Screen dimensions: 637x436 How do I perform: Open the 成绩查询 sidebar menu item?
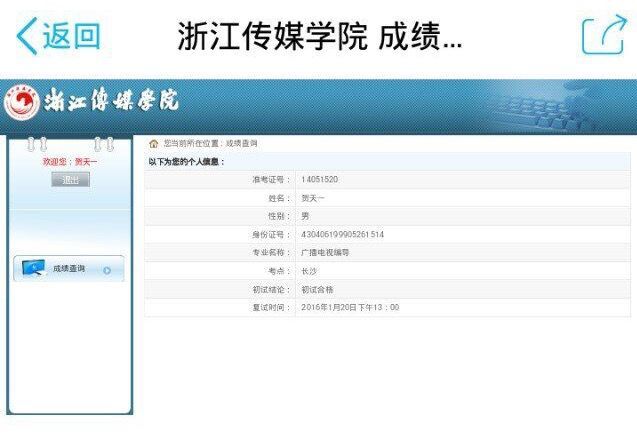(69, 269)
